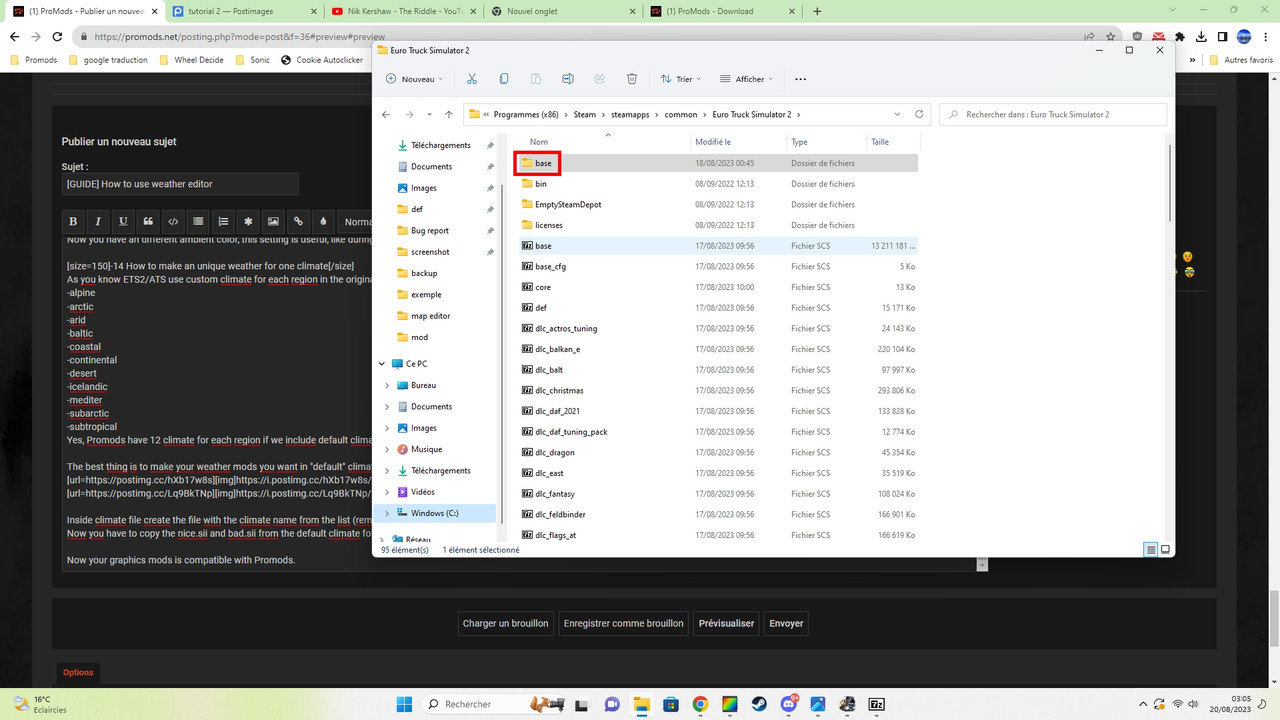Insert a code block using the editor toolbar
This screenshot has height=720, width=1280.
173,221
